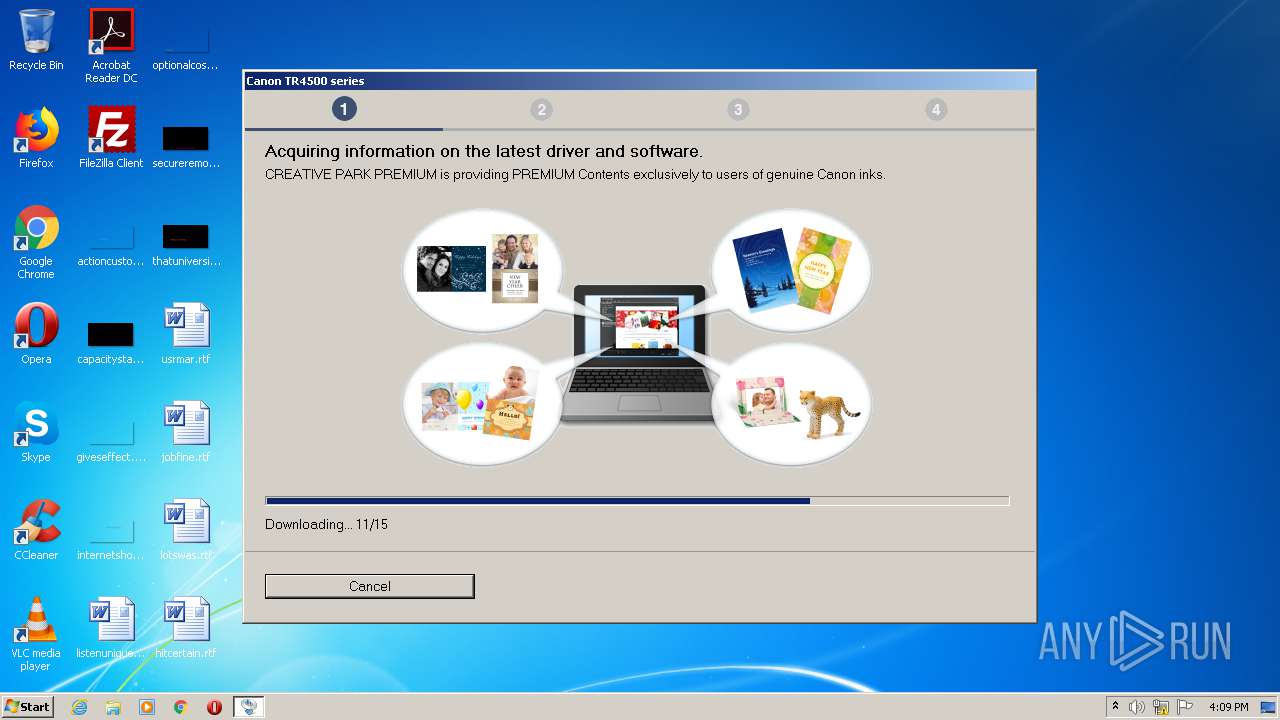
Task: Launch Firefox from desktop
Action: (36, 138)
